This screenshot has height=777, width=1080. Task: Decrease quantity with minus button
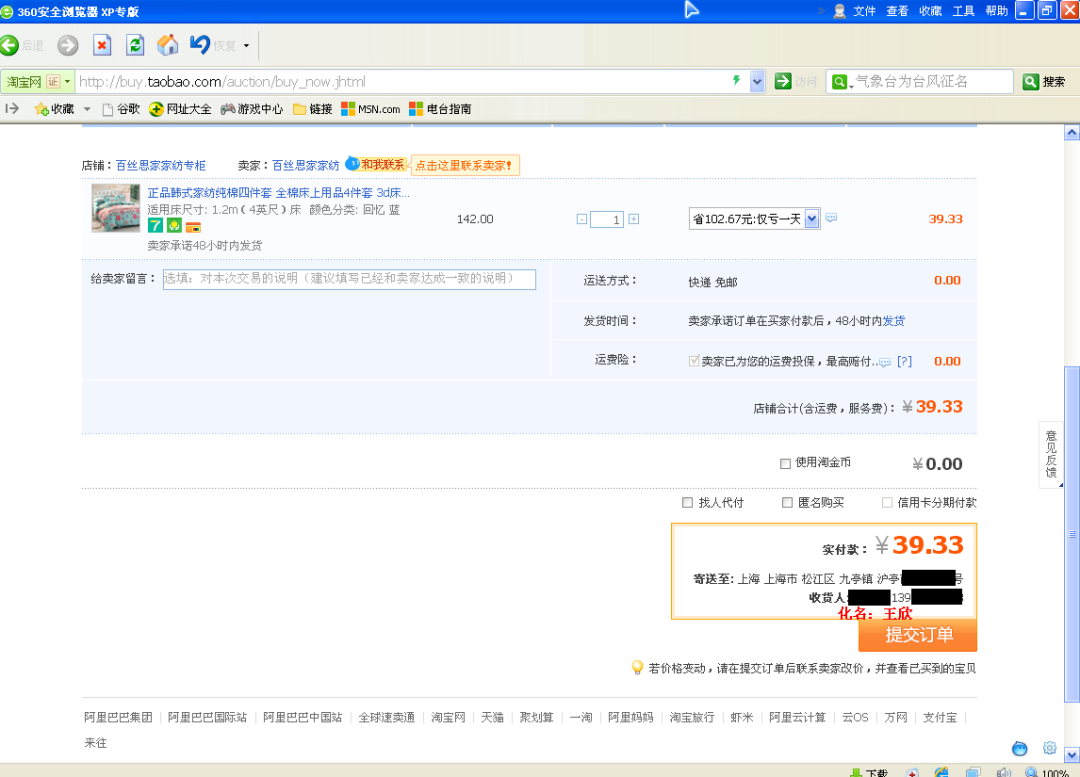pos(582,219)
